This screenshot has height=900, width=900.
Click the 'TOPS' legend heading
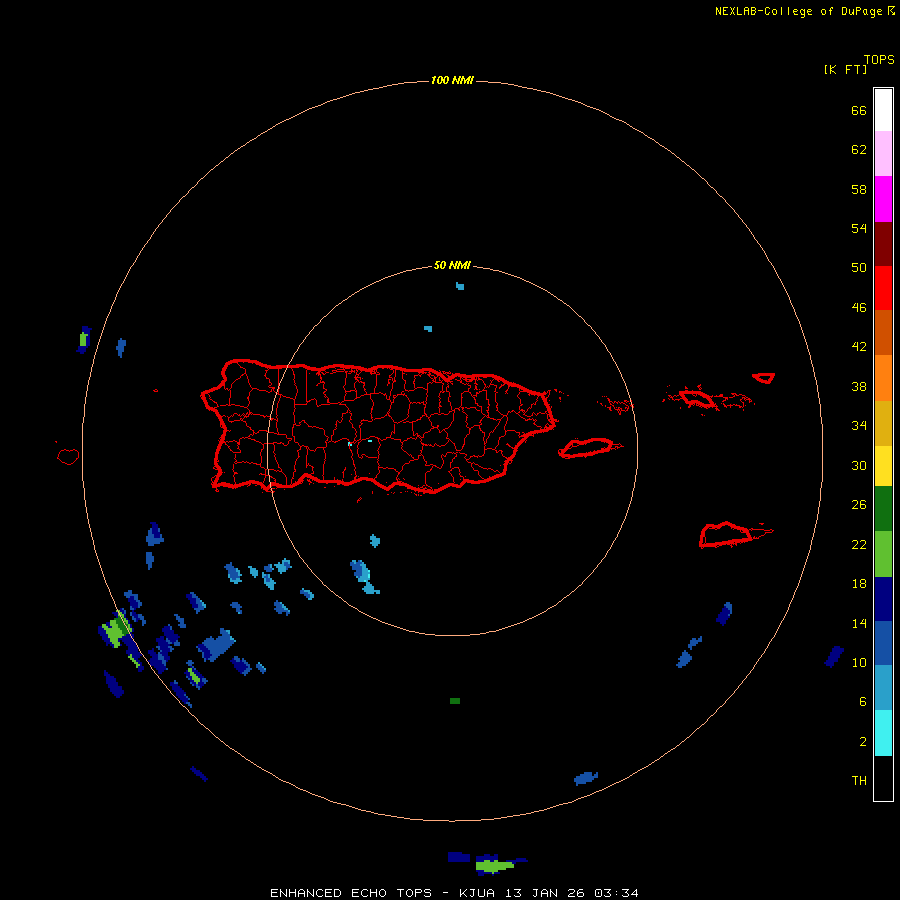pos(879,60)
